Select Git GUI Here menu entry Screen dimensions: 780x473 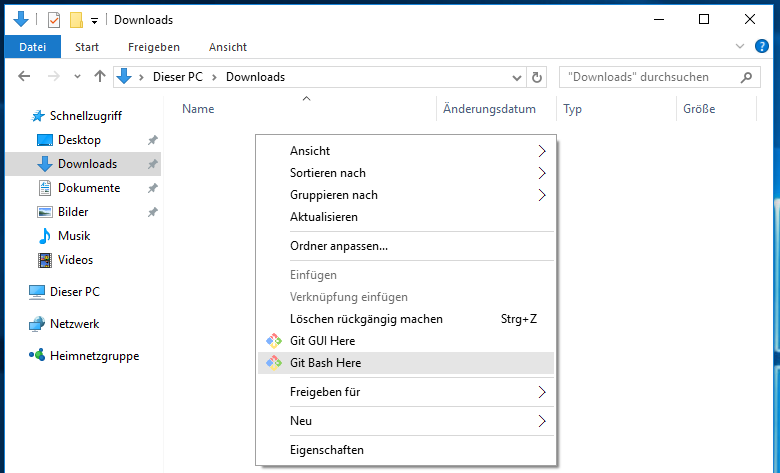[406, 341]
